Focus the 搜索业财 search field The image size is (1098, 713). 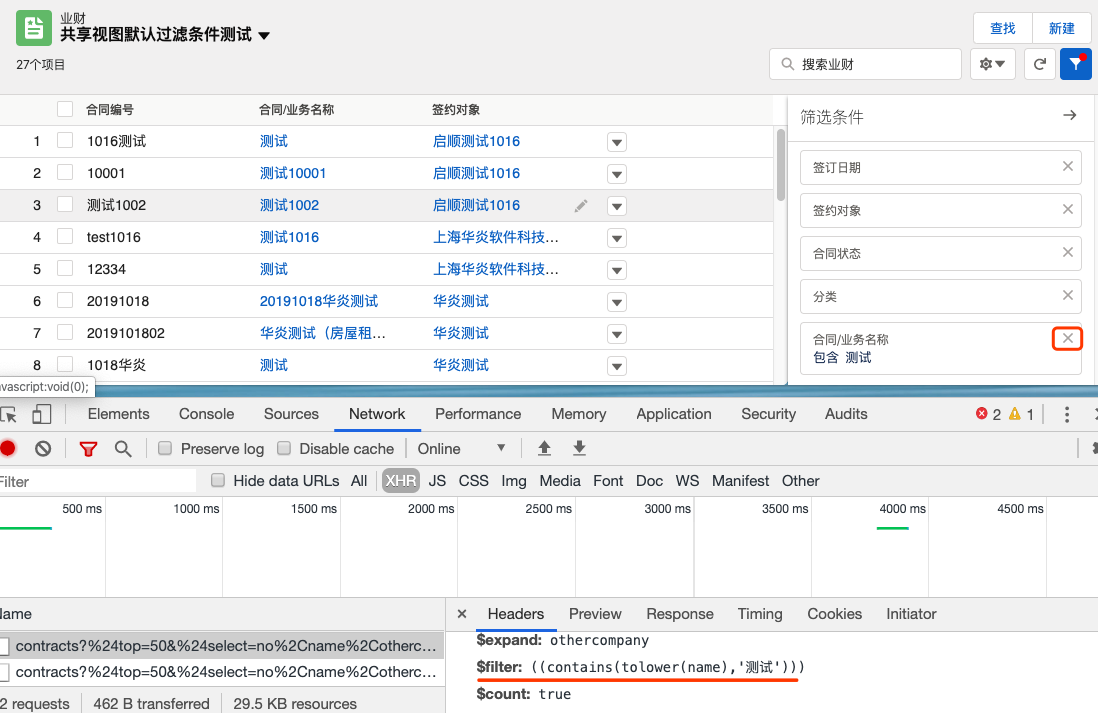865,64
